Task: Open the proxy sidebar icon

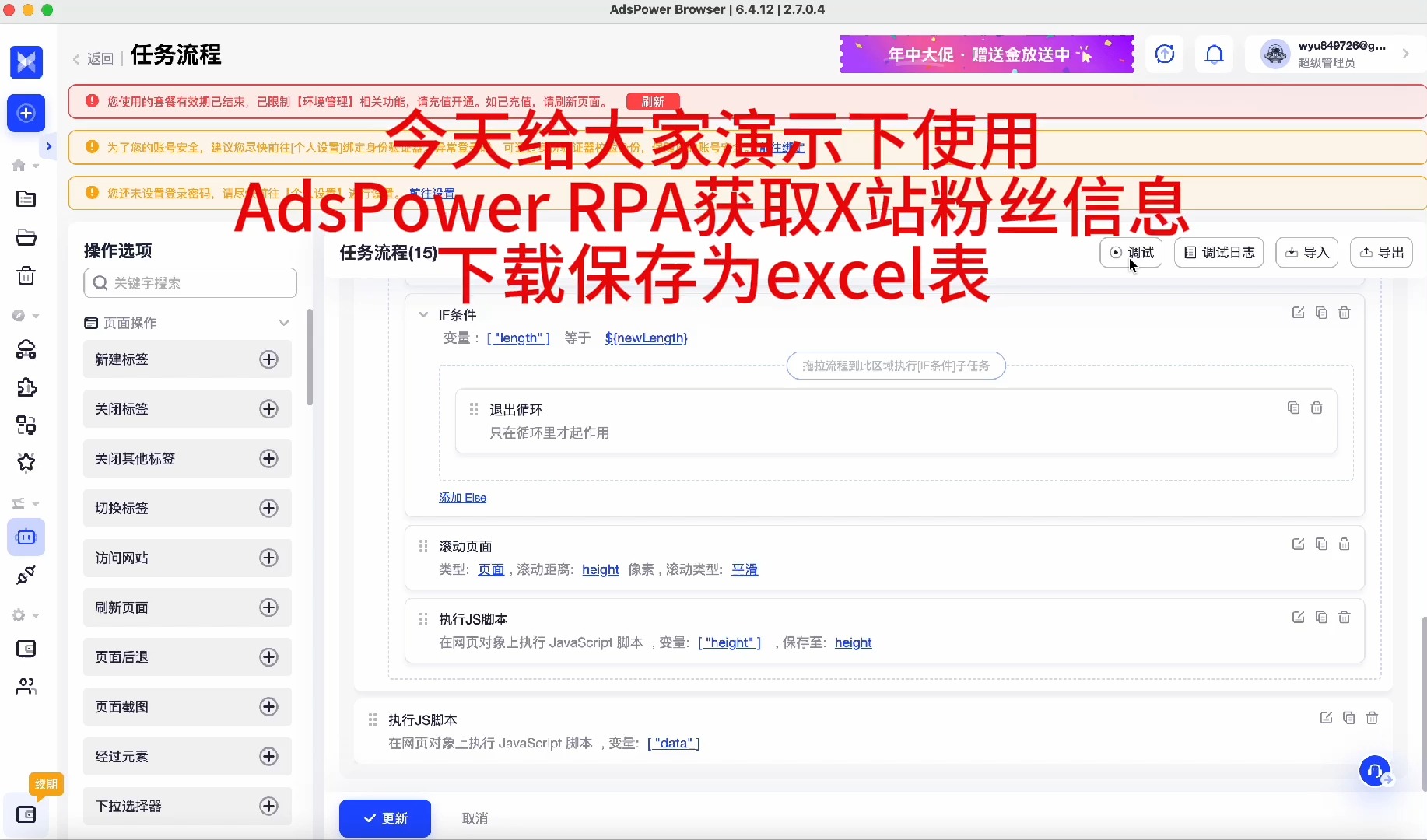Action: 26,350
